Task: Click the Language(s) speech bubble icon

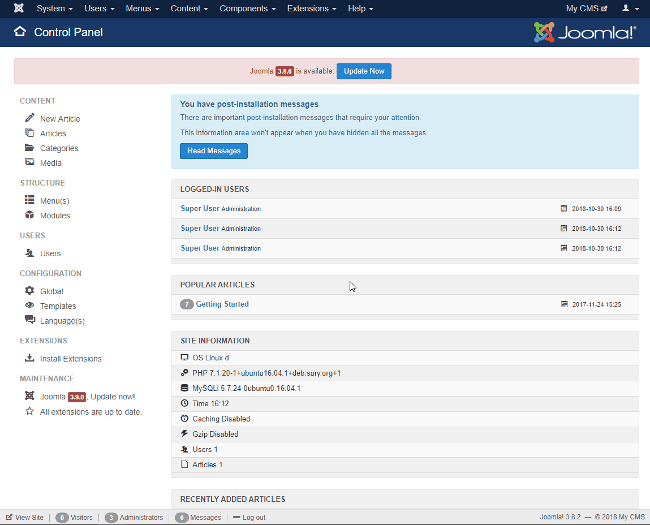Action: 30,320
